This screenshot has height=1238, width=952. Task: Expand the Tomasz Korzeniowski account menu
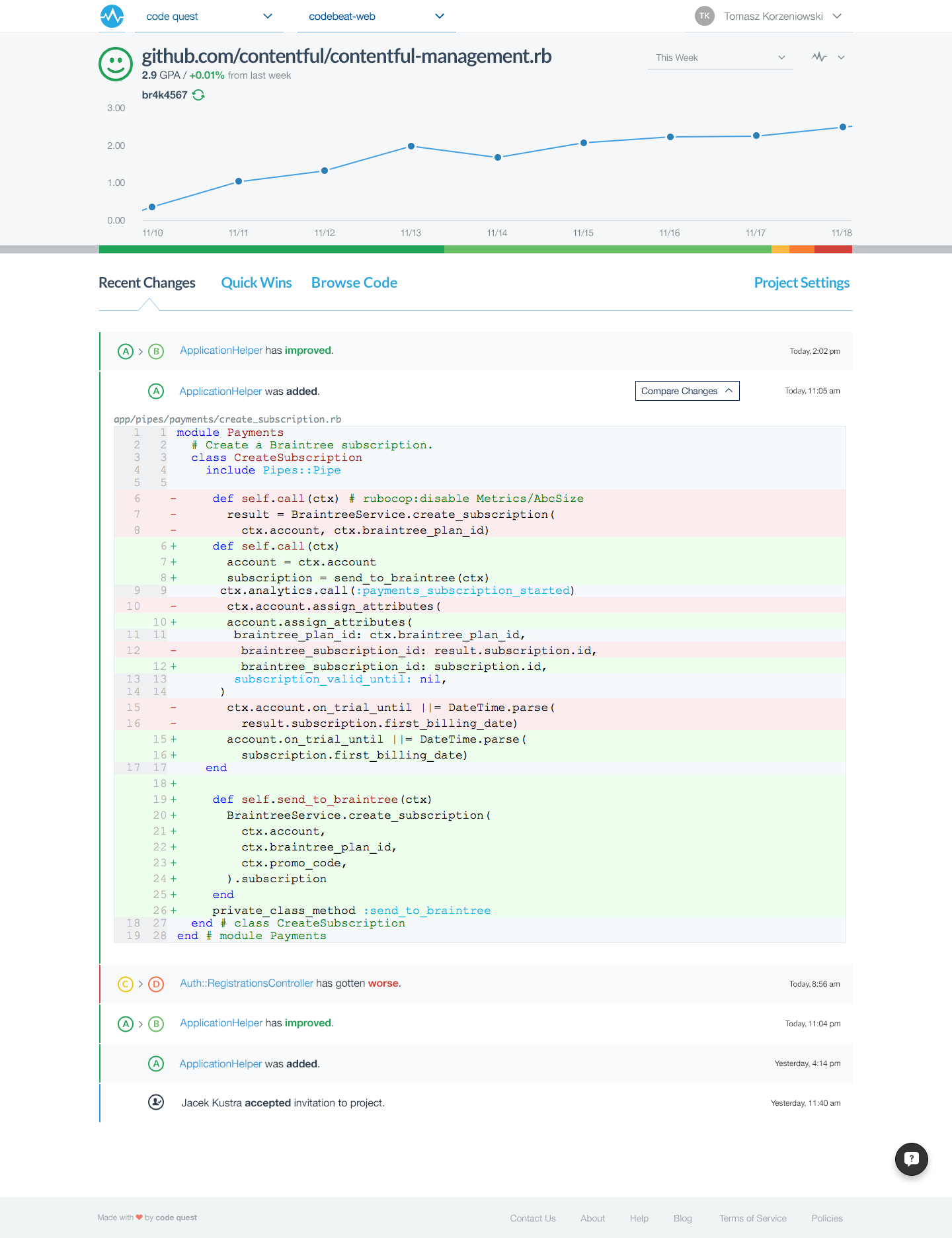point(837,16)
